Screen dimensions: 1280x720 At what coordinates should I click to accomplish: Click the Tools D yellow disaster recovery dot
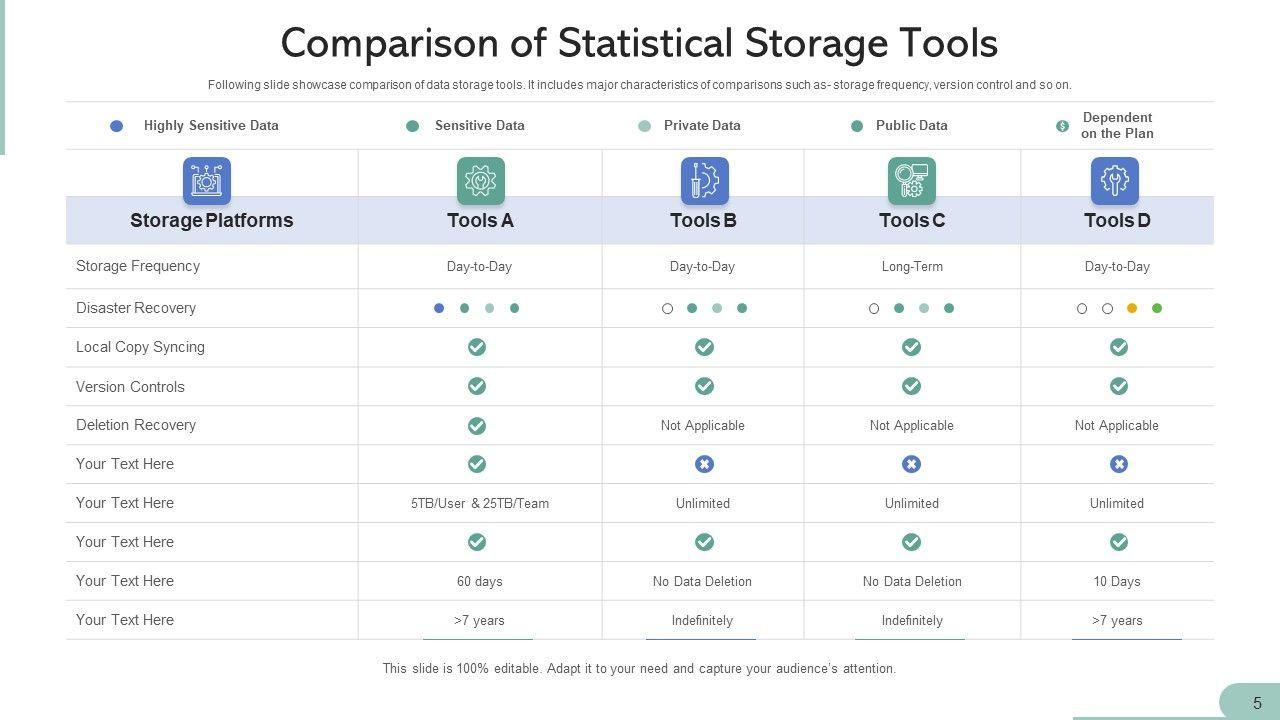[1132, 309]
